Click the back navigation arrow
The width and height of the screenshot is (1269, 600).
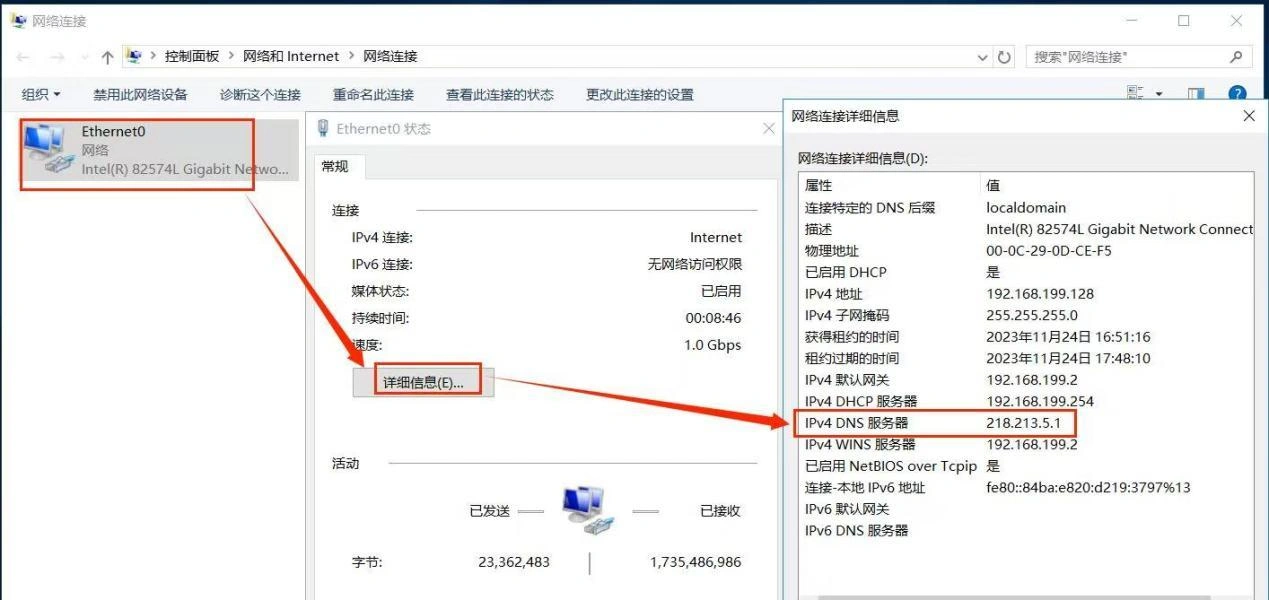coord(23,57)
